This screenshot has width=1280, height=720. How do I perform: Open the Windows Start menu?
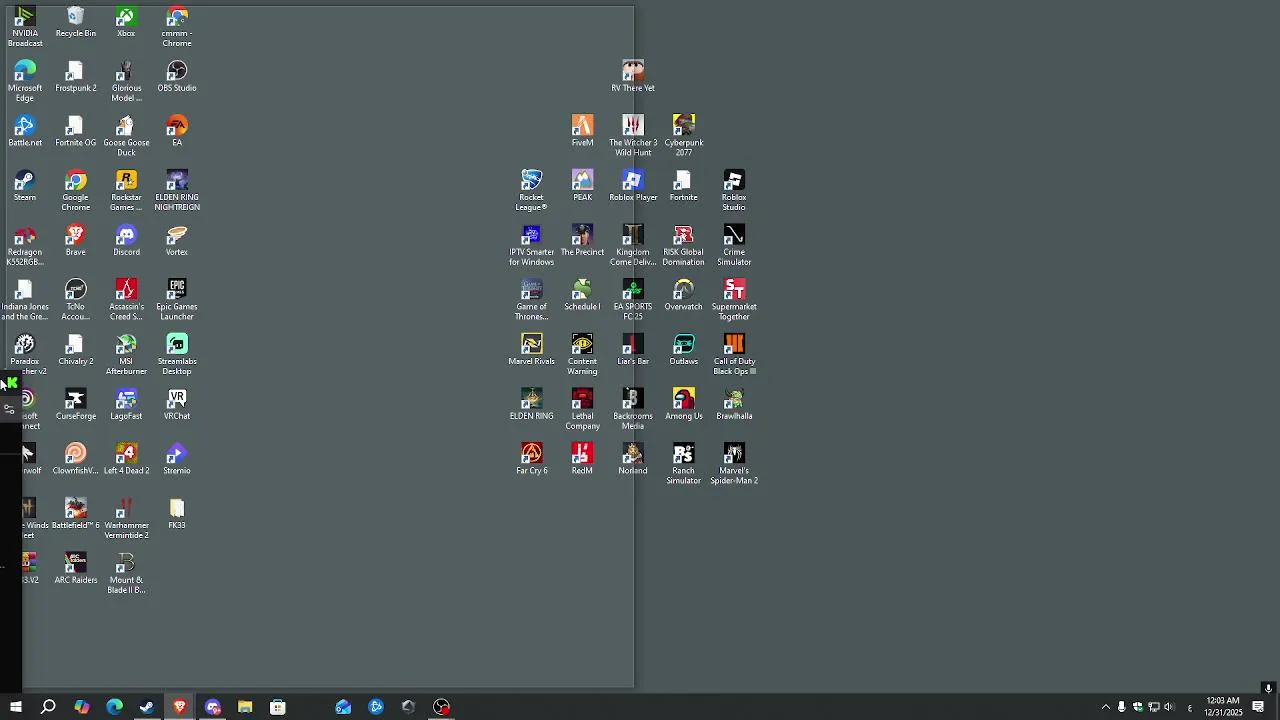[x=16, y=707]
